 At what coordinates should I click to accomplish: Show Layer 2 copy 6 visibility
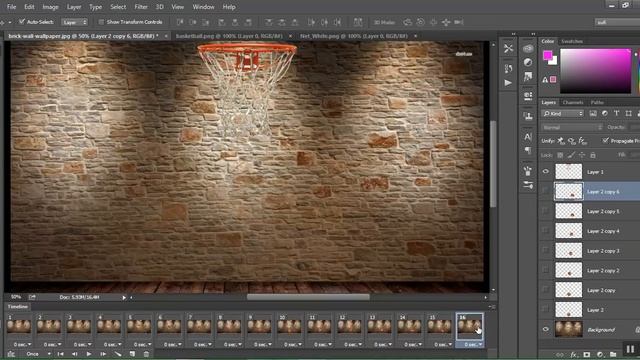(x=546, y=191)
